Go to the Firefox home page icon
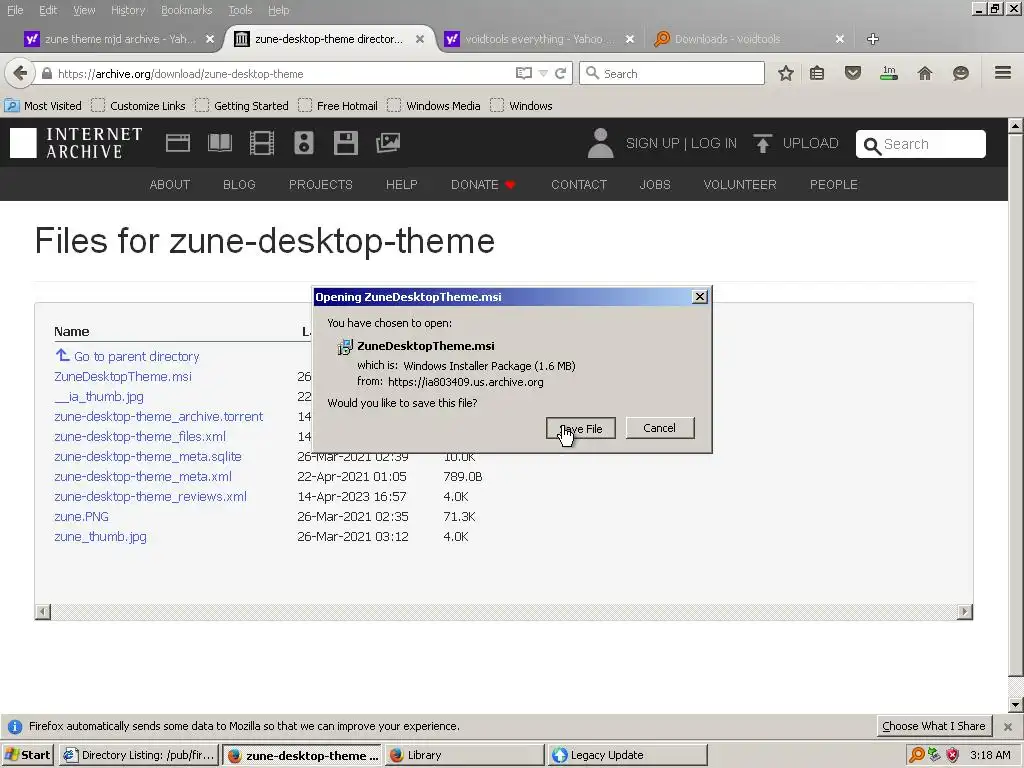The image size is (1024, 768). click(x=925, y=73)
